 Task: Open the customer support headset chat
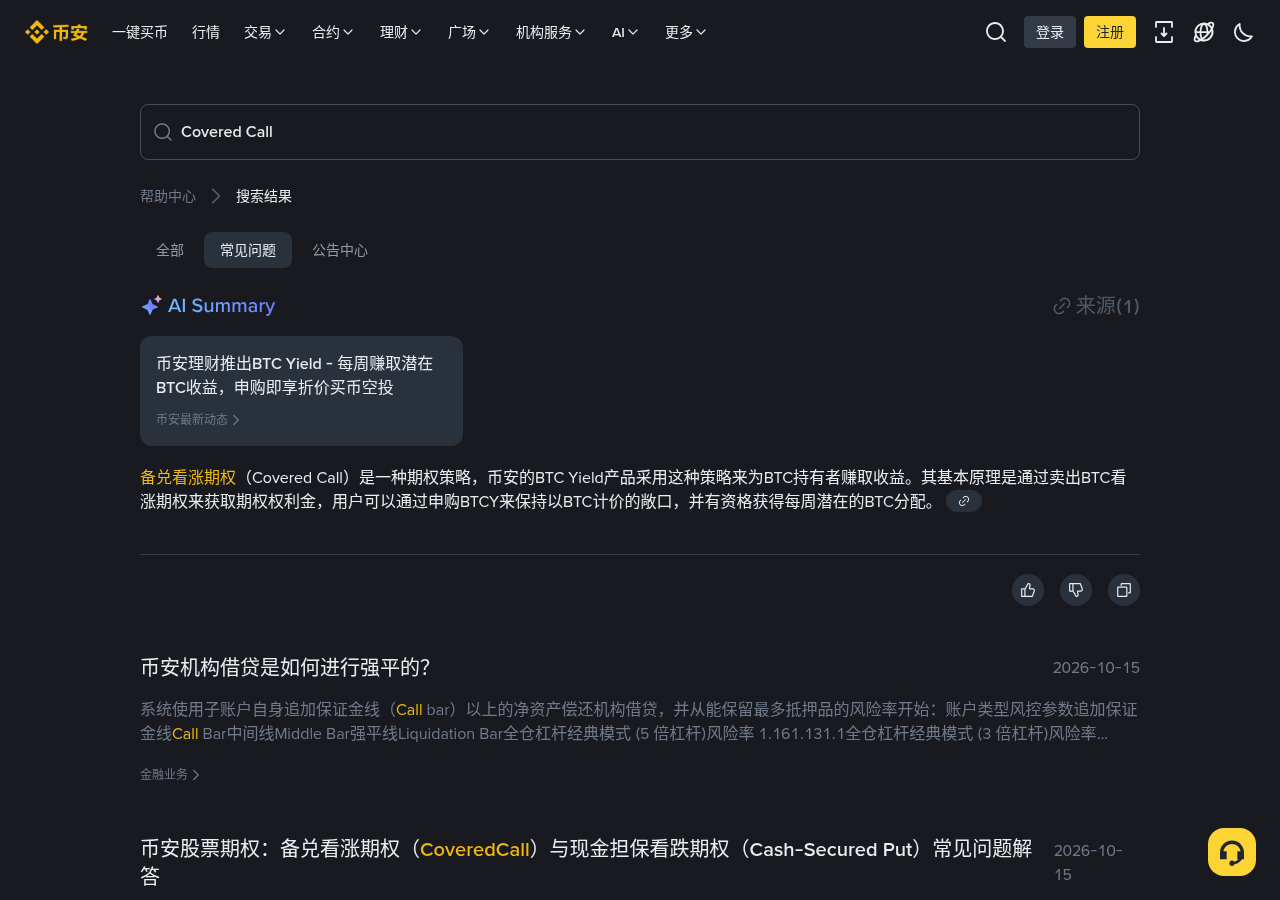click(1232, 852)
